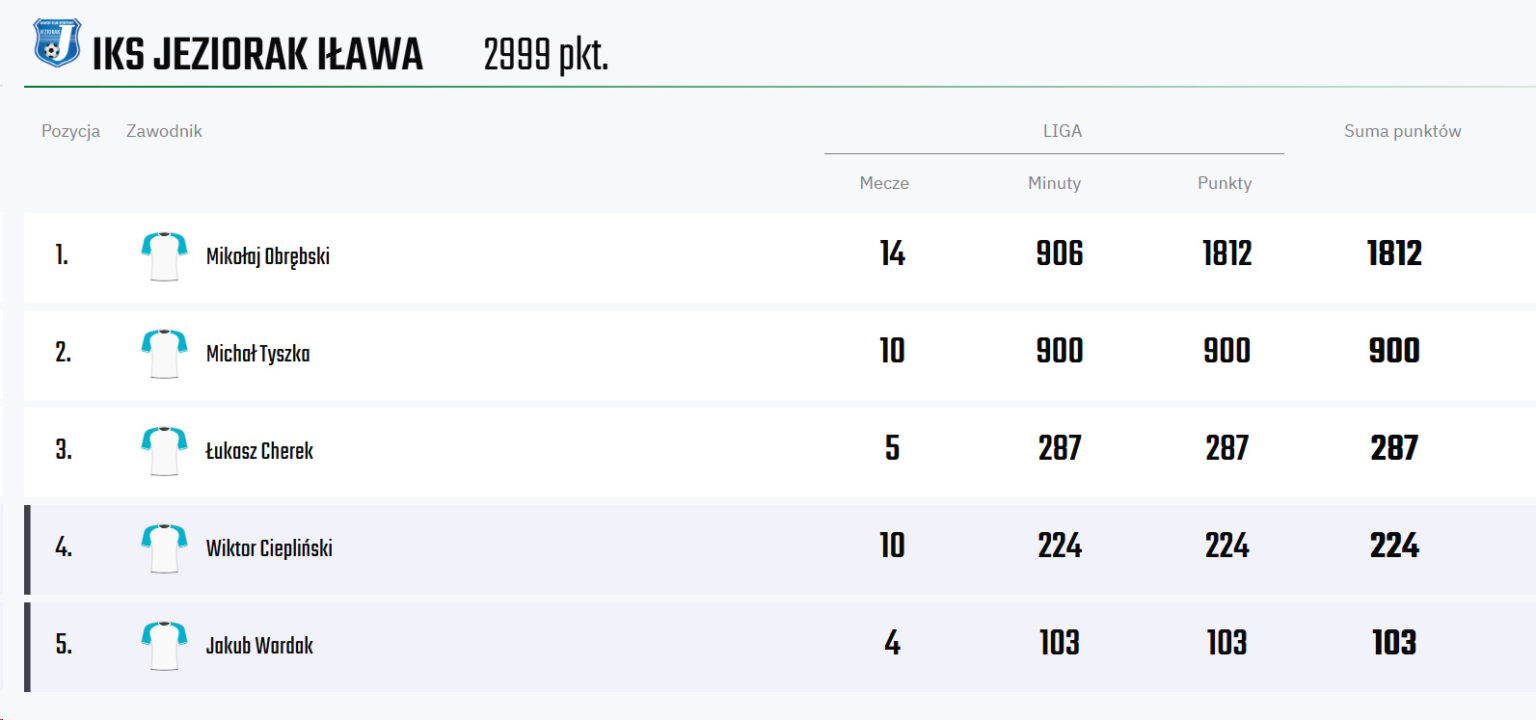Image resolution: width=1536 pixels, height=720 pixels.
Task: Click Michał Tyszka's jersey icon
Action: (164, 354)
